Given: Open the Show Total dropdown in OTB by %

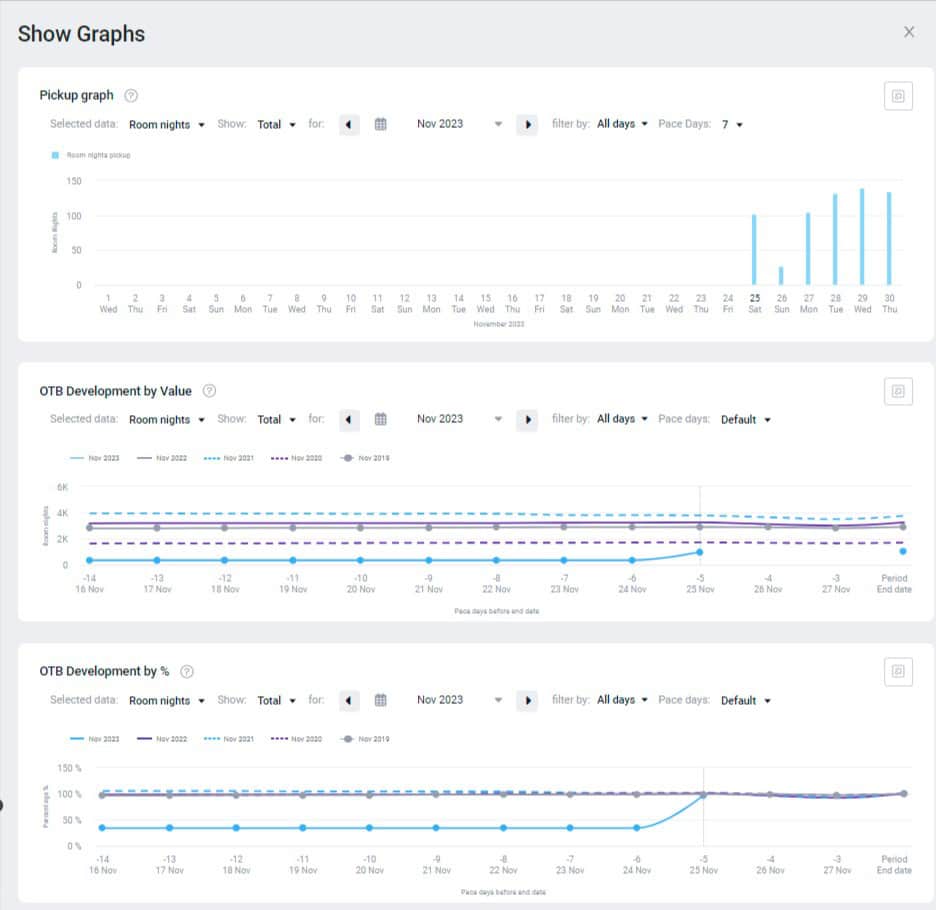Looking at the screenshot, I should click(277, 700).
